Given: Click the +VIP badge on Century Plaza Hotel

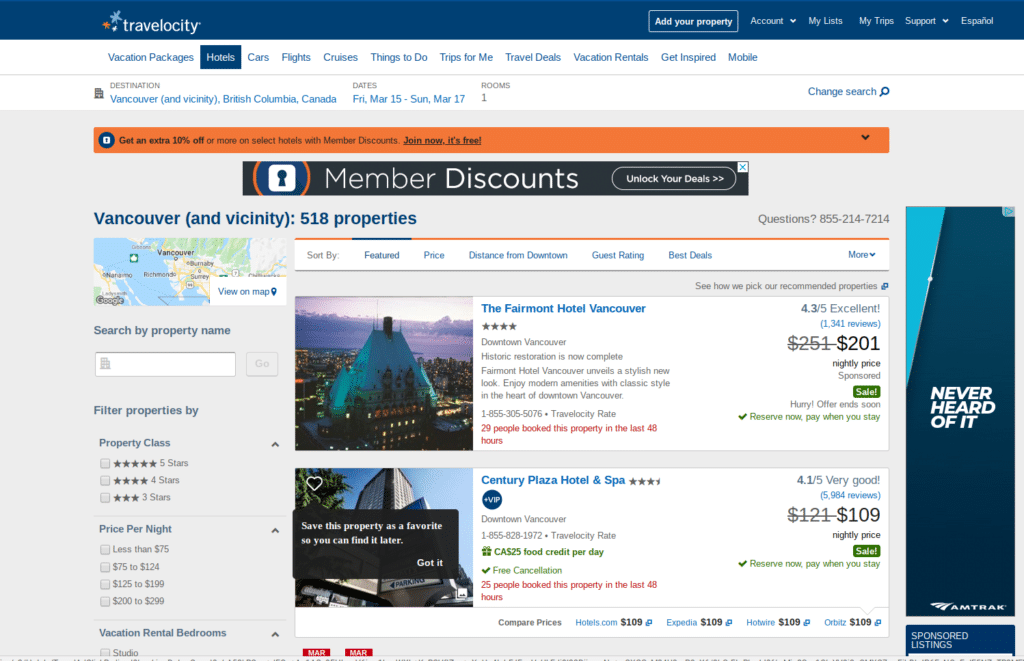Looking at the screenshot, I should click(492, 500).
